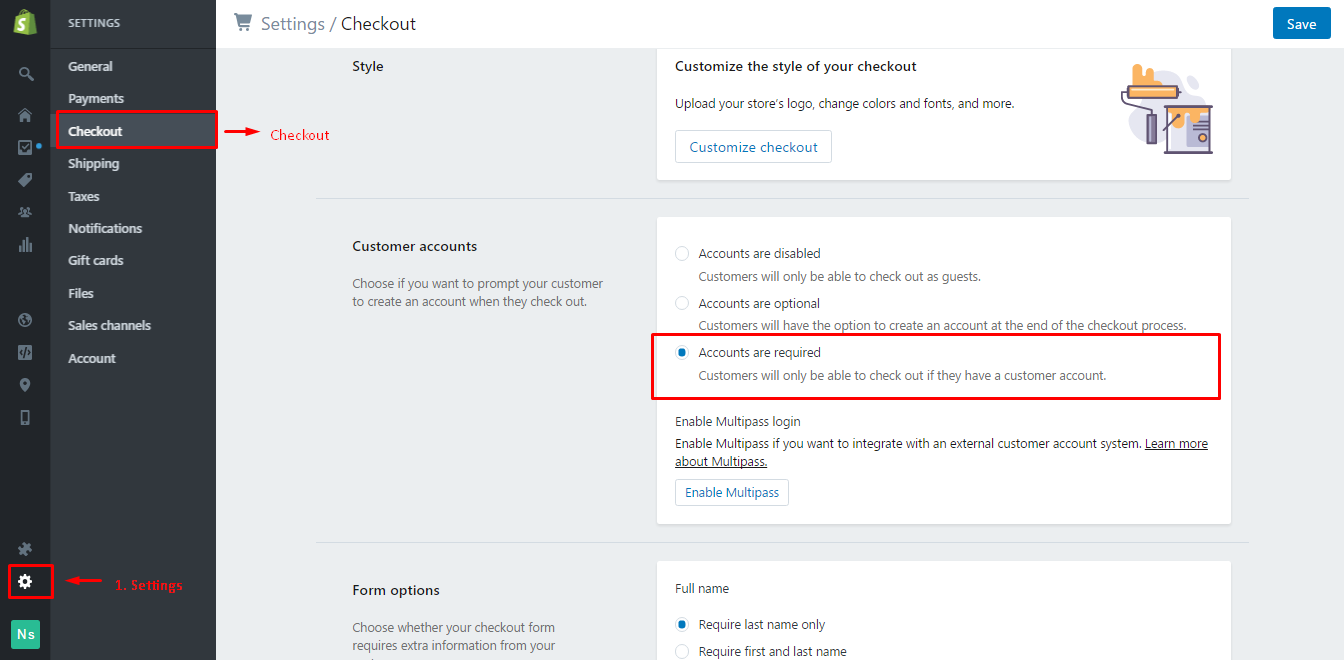Open the Settings gear icon
Screen dimensions: 1344x660
point(25,581)
